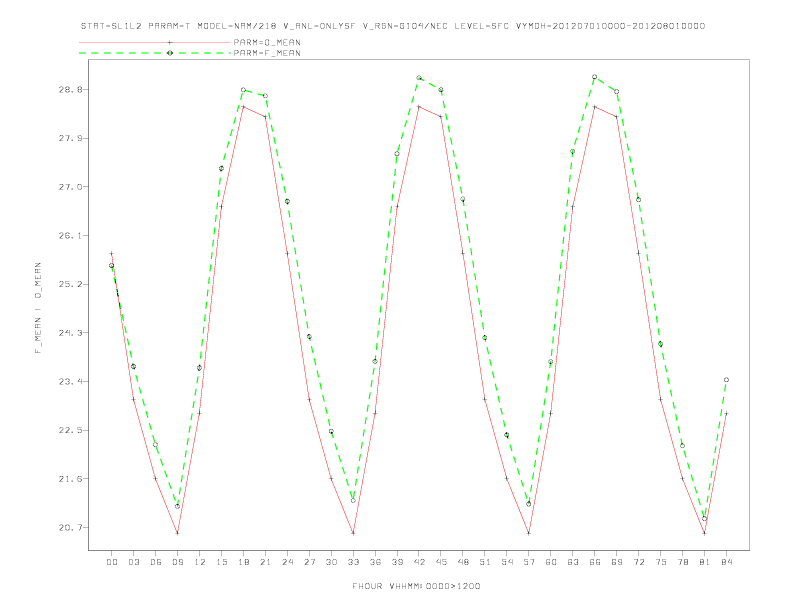
Task: Click the x-axis tick label 42
Action: 419,562
